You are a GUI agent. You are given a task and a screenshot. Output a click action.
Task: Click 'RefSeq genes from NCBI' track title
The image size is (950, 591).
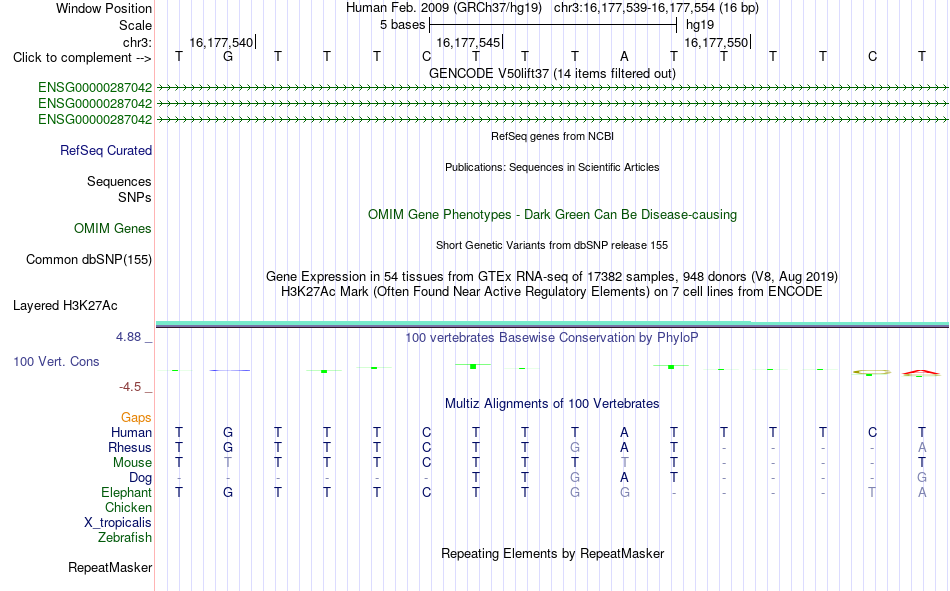coord(552,136)
